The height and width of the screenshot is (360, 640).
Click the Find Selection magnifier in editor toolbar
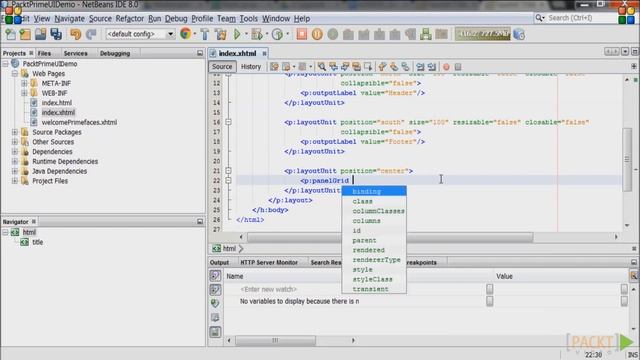tap(322, 67)
